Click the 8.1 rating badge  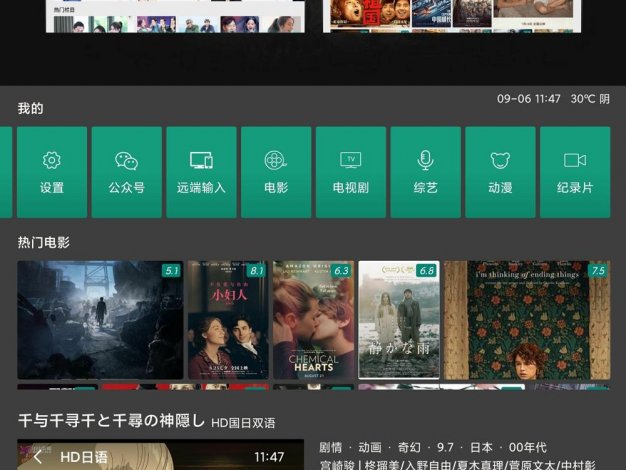(256, 271)
